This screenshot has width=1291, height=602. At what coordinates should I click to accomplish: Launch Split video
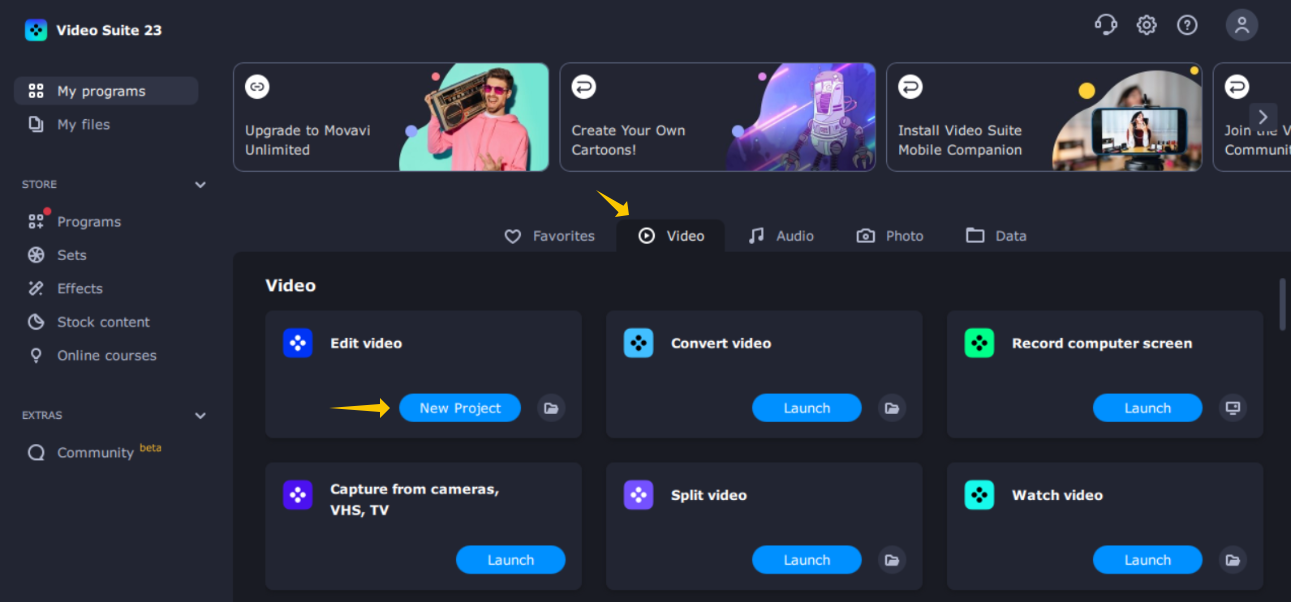(x=807, y=560)
